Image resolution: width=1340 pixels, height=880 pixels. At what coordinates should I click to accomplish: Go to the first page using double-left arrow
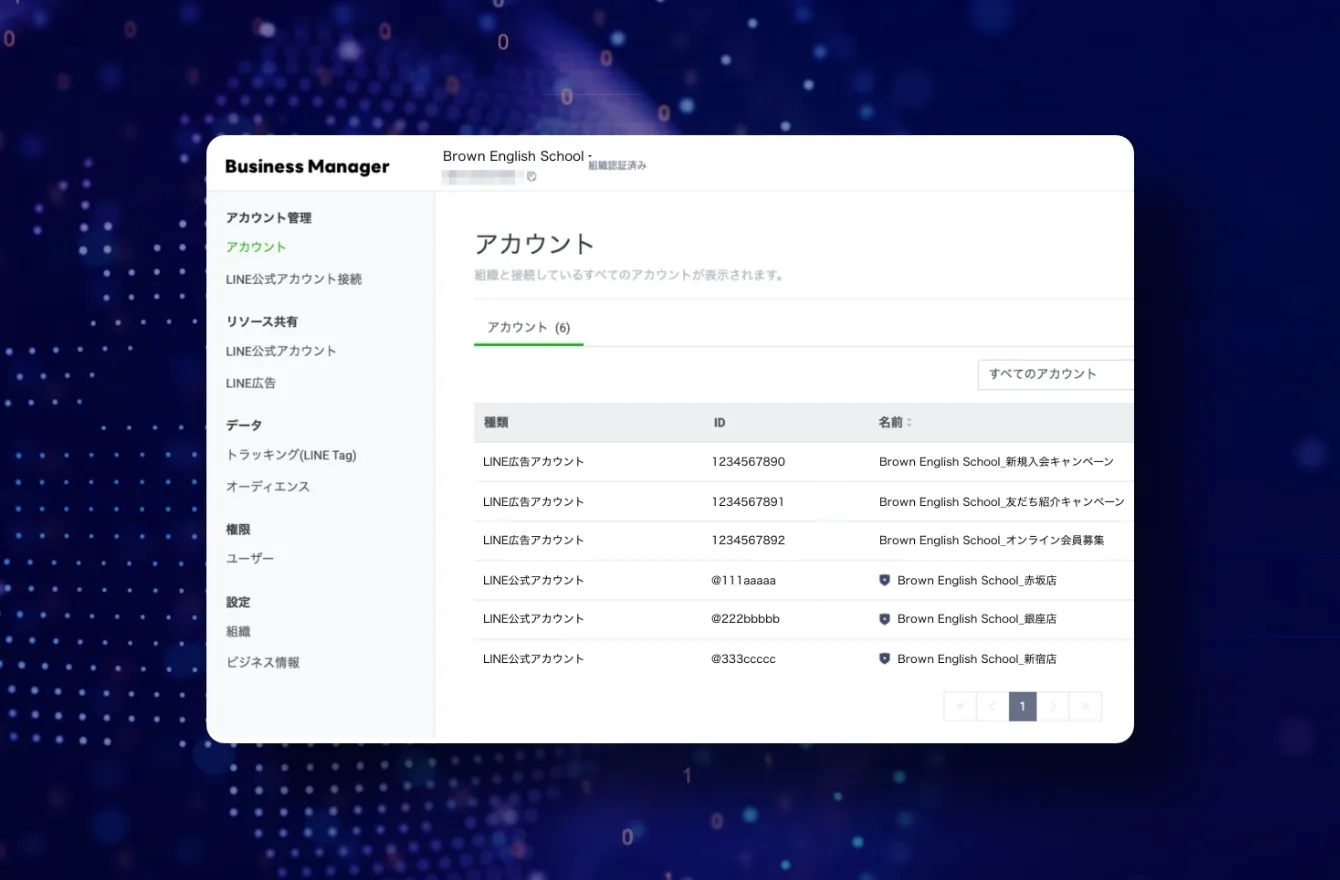click(x=959, y=706)
